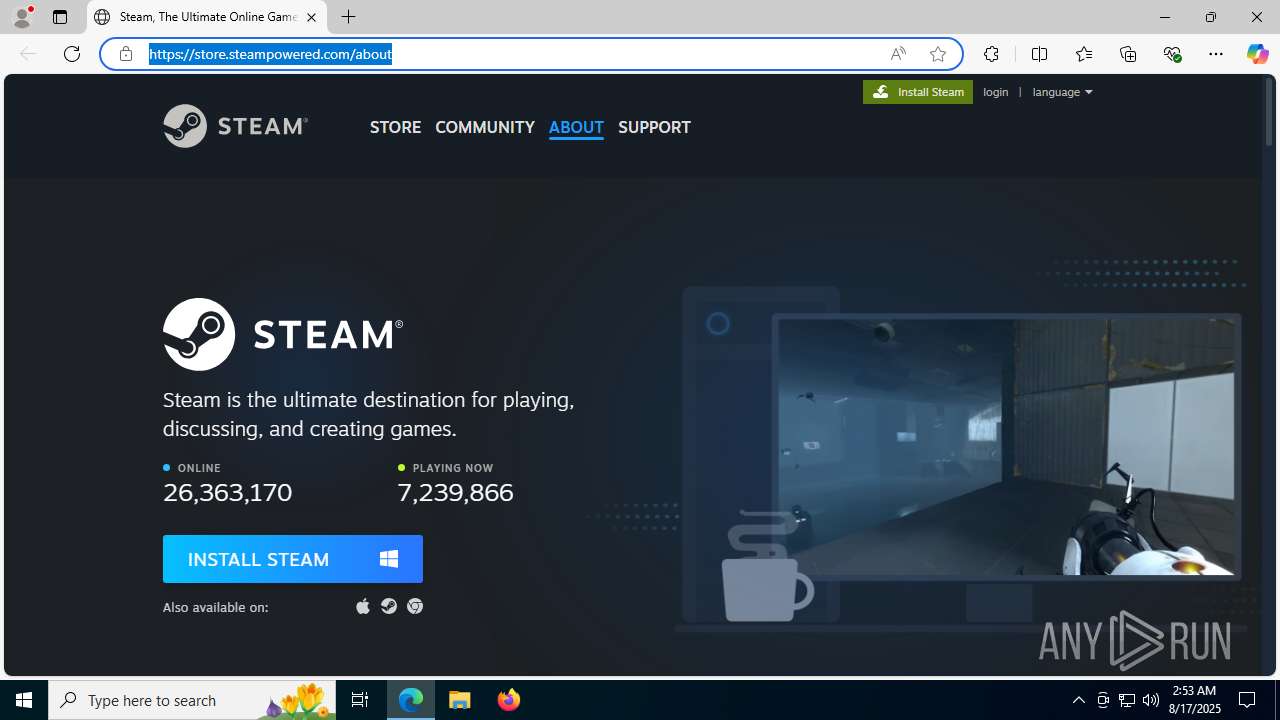Open Edge Settings and more menu
Screen dimensions: 1280x720
(x=1216, y=54)
